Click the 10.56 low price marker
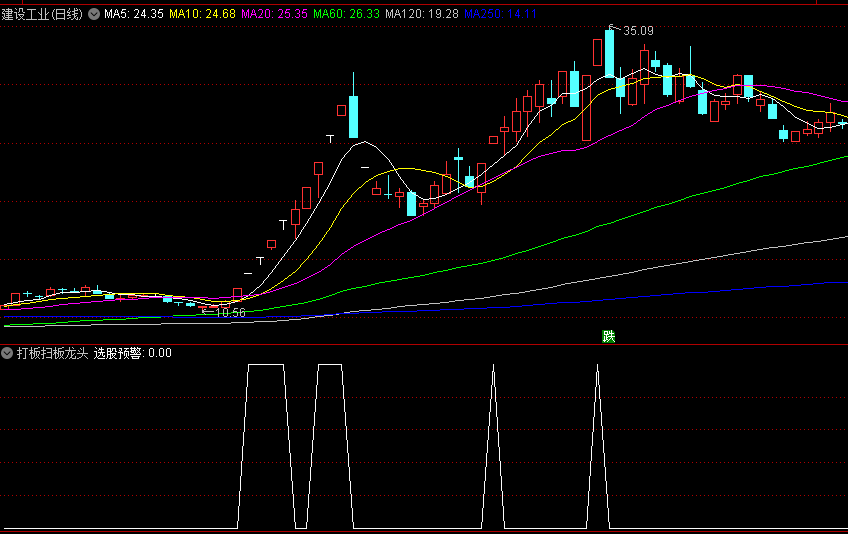Image resolution: width=848 pixels, height=534 pixels. pos(230,313)
